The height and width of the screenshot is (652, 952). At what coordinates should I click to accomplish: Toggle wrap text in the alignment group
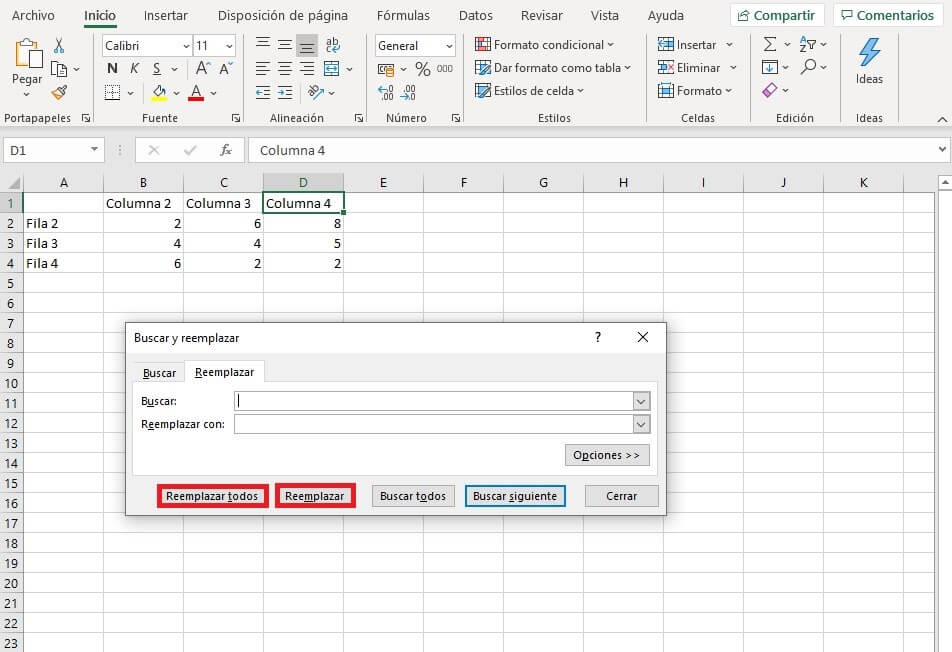(x=332, y=45)
